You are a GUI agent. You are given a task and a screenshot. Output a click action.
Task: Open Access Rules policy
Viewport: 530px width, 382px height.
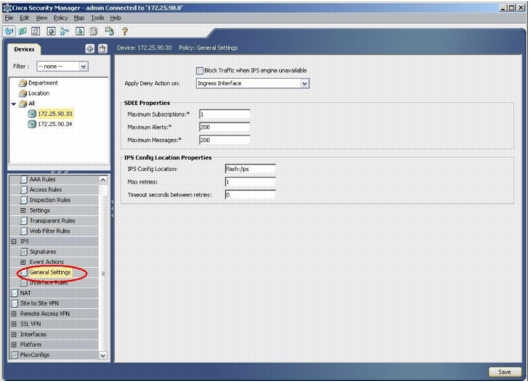click(46, 190)
